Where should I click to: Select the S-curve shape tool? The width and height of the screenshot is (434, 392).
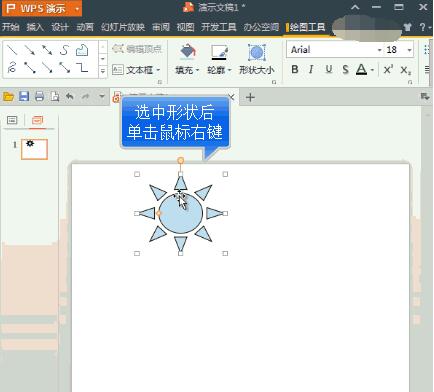(64, 50)
